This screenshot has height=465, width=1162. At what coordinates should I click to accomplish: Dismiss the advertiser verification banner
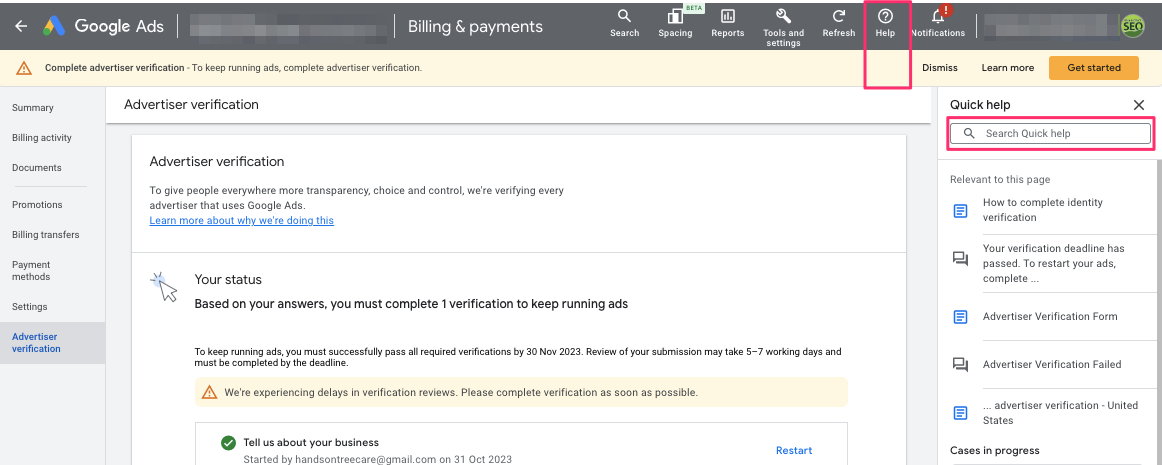pos(940,67)
